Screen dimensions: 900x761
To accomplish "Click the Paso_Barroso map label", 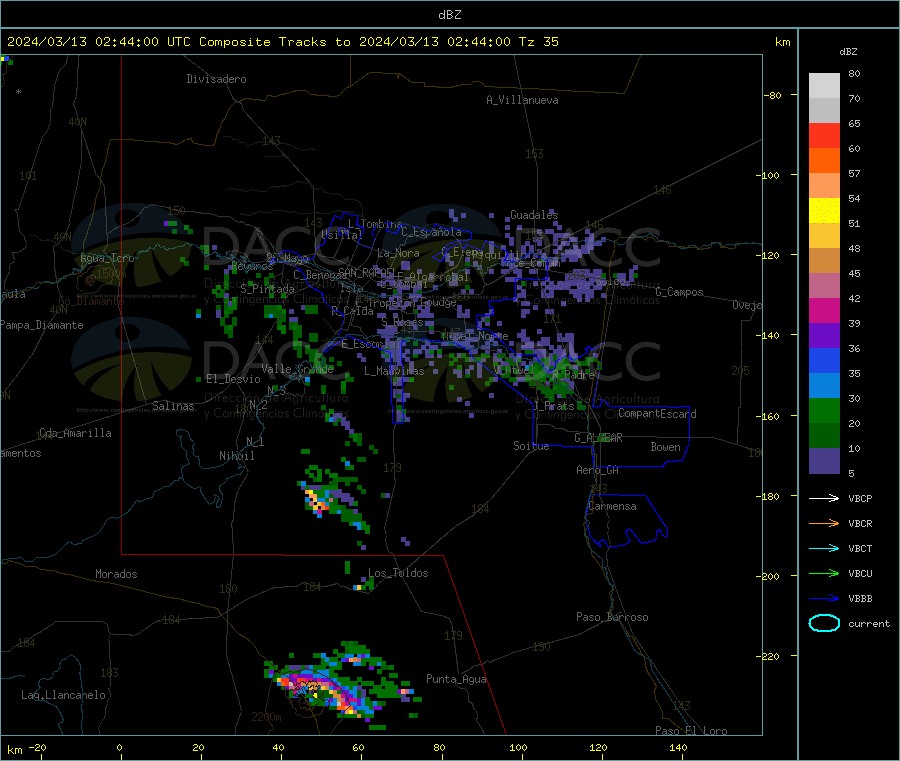I will click(612, 617).
